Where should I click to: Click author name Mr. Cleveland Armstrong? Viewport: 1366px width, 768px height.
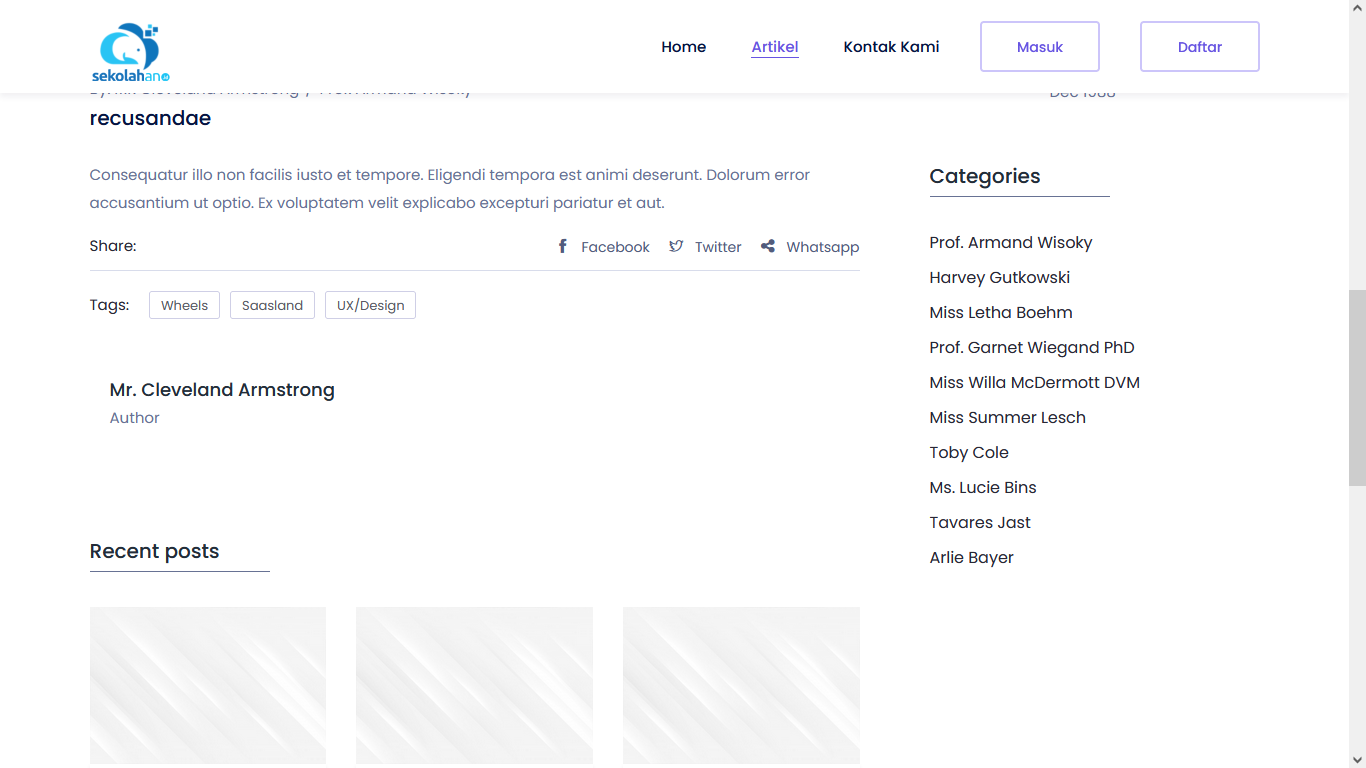(x=222, y=390)
